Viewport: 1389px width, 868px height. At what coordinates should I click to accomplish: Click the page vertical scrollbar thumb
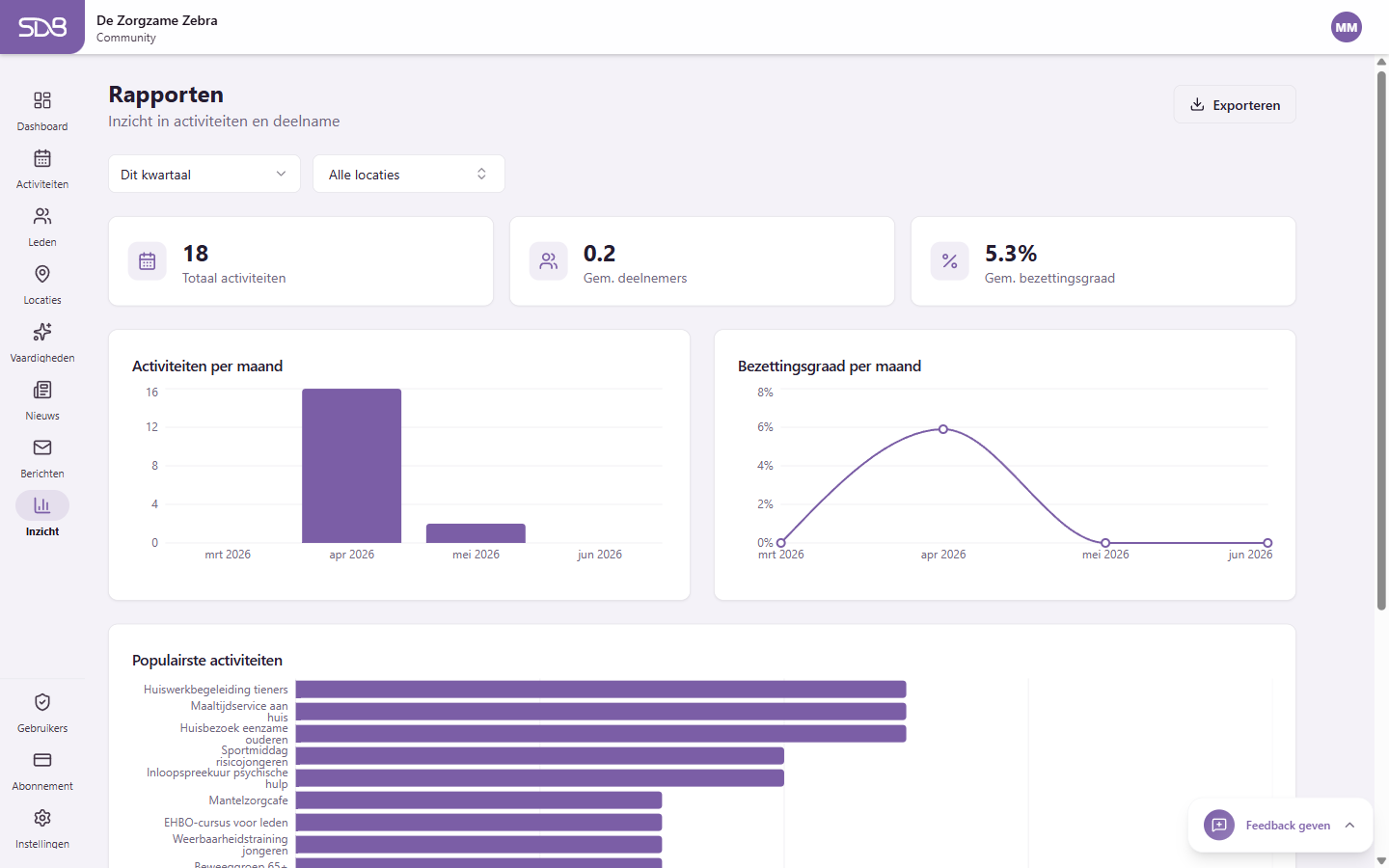(x=1381, y=338)
